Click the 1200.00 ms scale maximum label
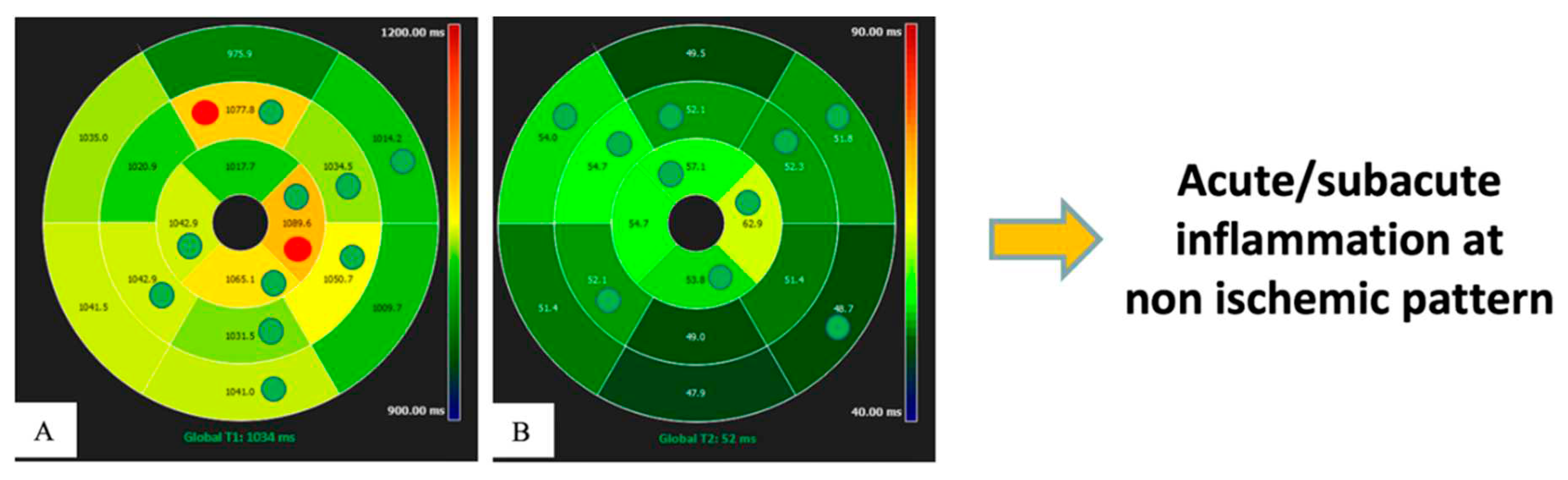Screen dimensions: 1568x480 coord(412,32)
